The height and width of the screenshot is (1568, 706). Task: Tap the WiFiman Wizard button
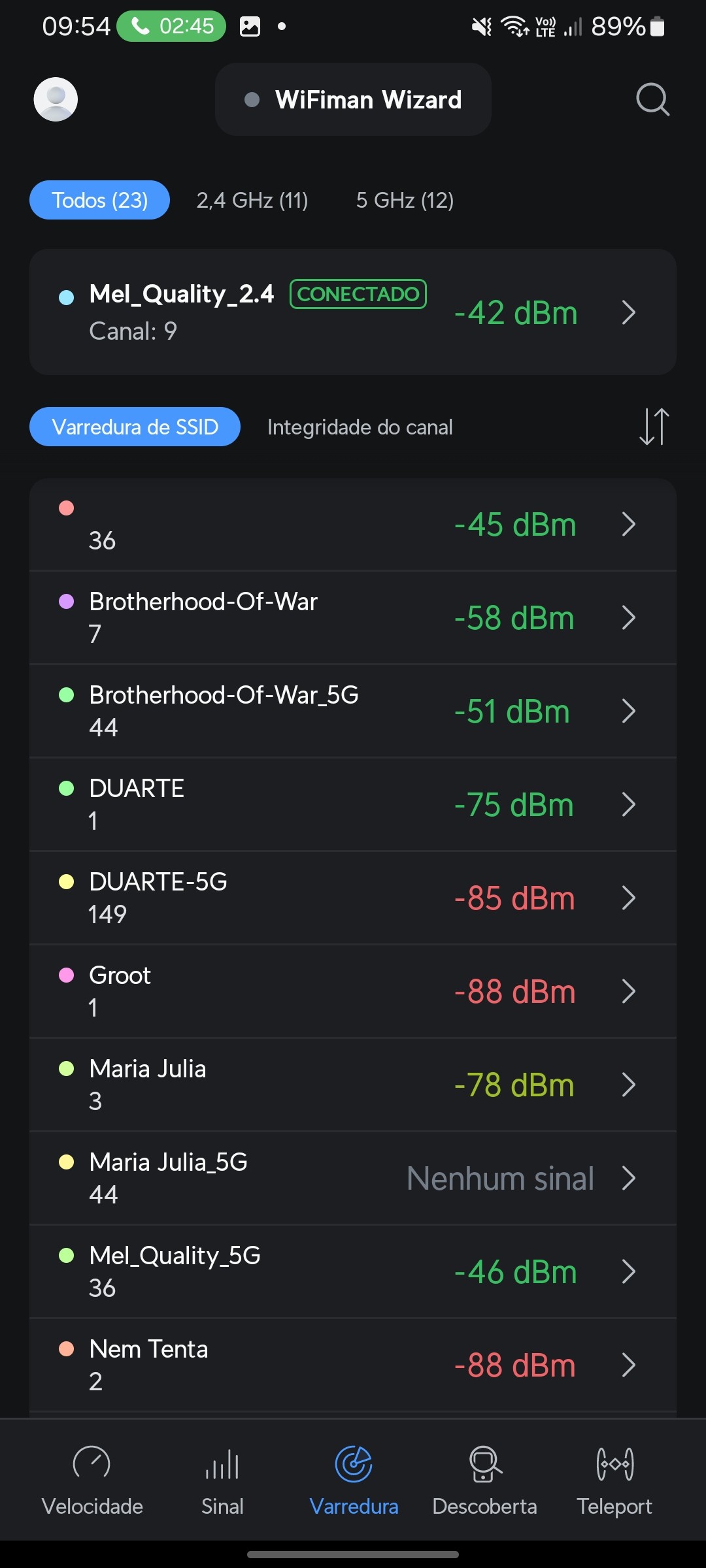pos(353,99)
